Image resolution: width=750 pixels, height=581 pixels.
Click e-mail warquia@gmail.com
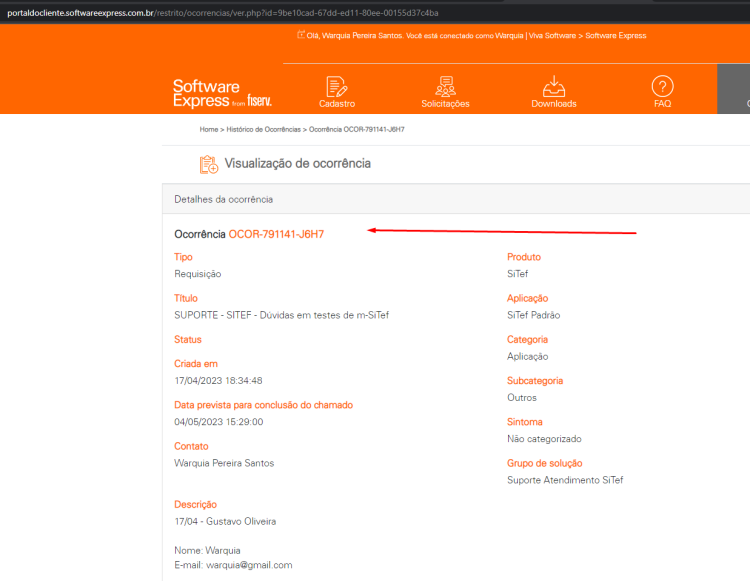249,565
